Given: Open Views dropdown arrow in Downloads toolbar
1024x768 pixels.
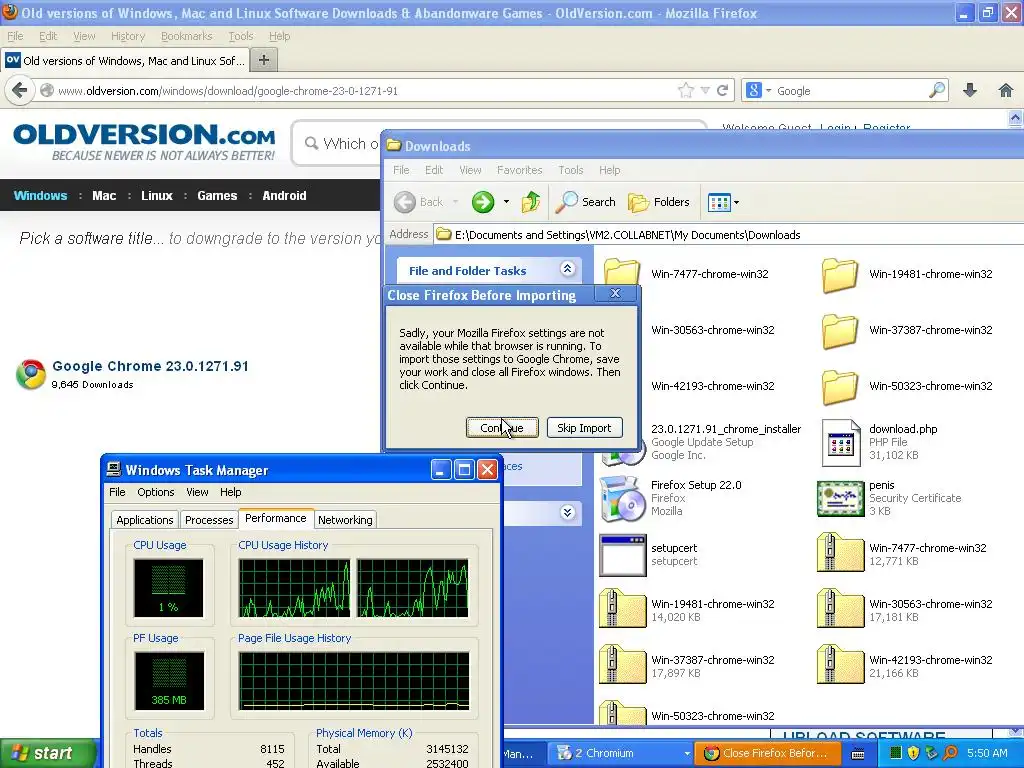Looking at the screenshot, I should tap(737, 202).
